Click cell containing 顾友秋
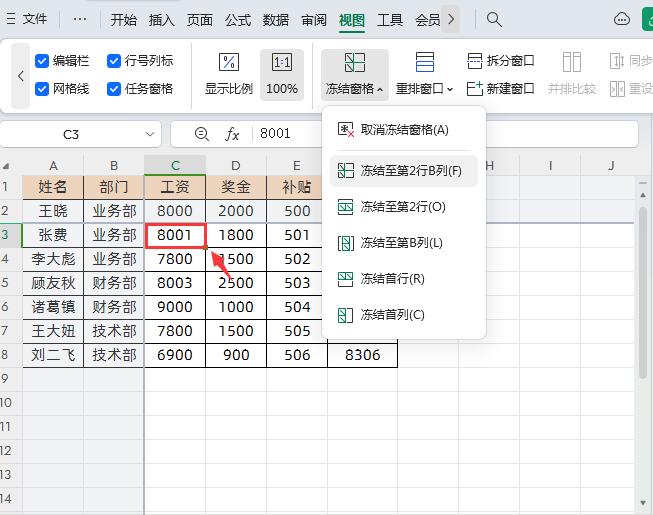The height and width of the screenshot is (515, 653). [53, 283]
